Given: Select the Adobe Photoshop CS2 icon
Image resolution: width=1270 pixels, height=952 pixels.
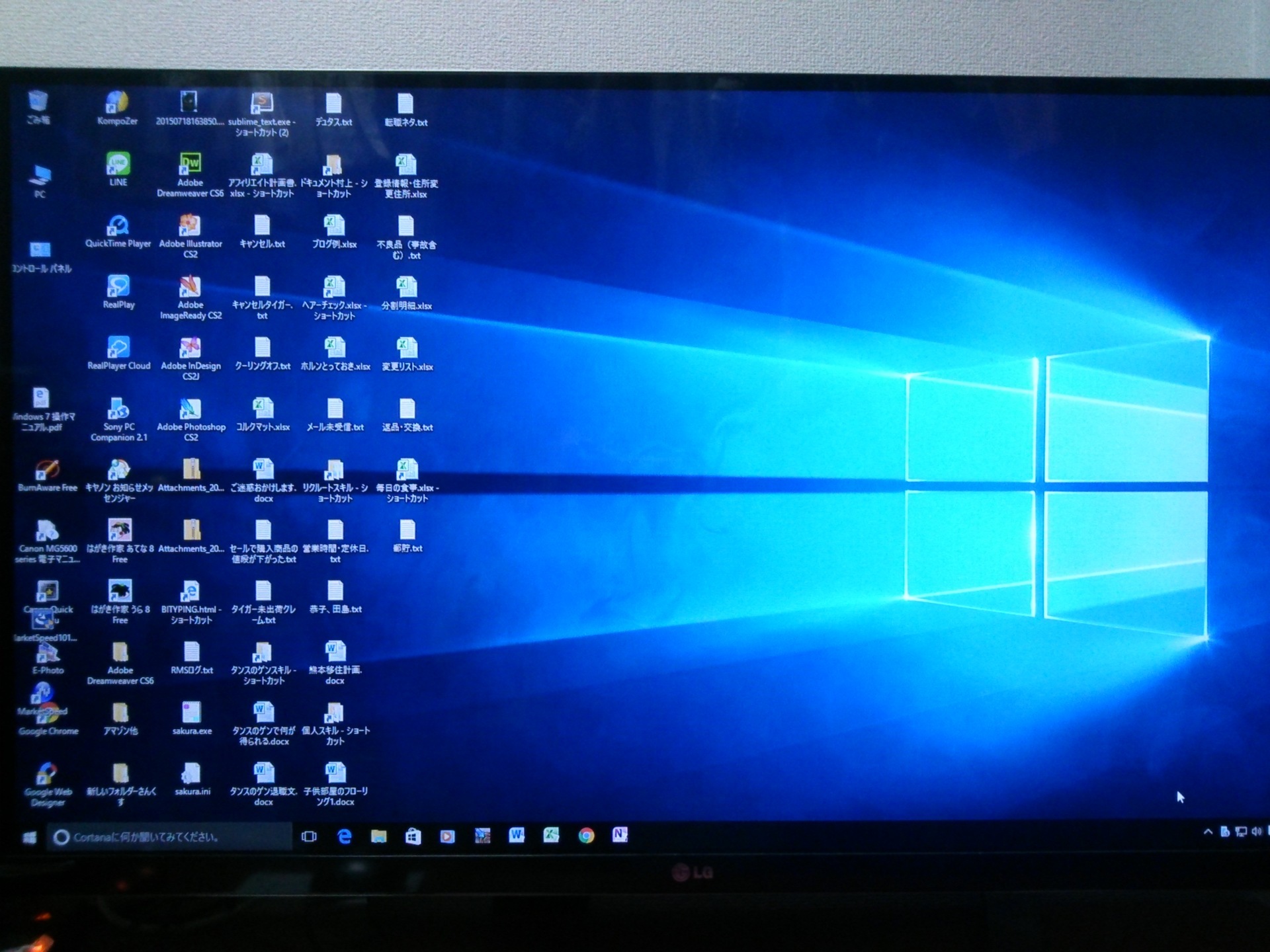Looking at the screenshot, I should (190, 419).
